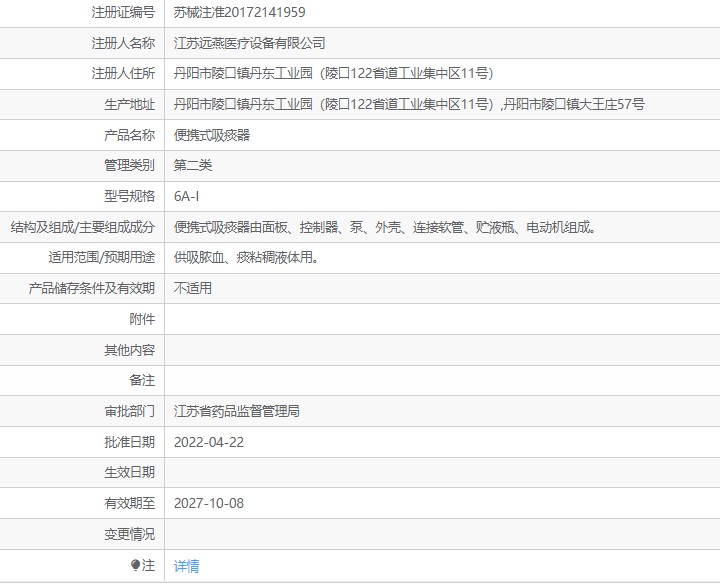
Task: Click the 适用范围/预期用途 label
Action: click(101, 258)
